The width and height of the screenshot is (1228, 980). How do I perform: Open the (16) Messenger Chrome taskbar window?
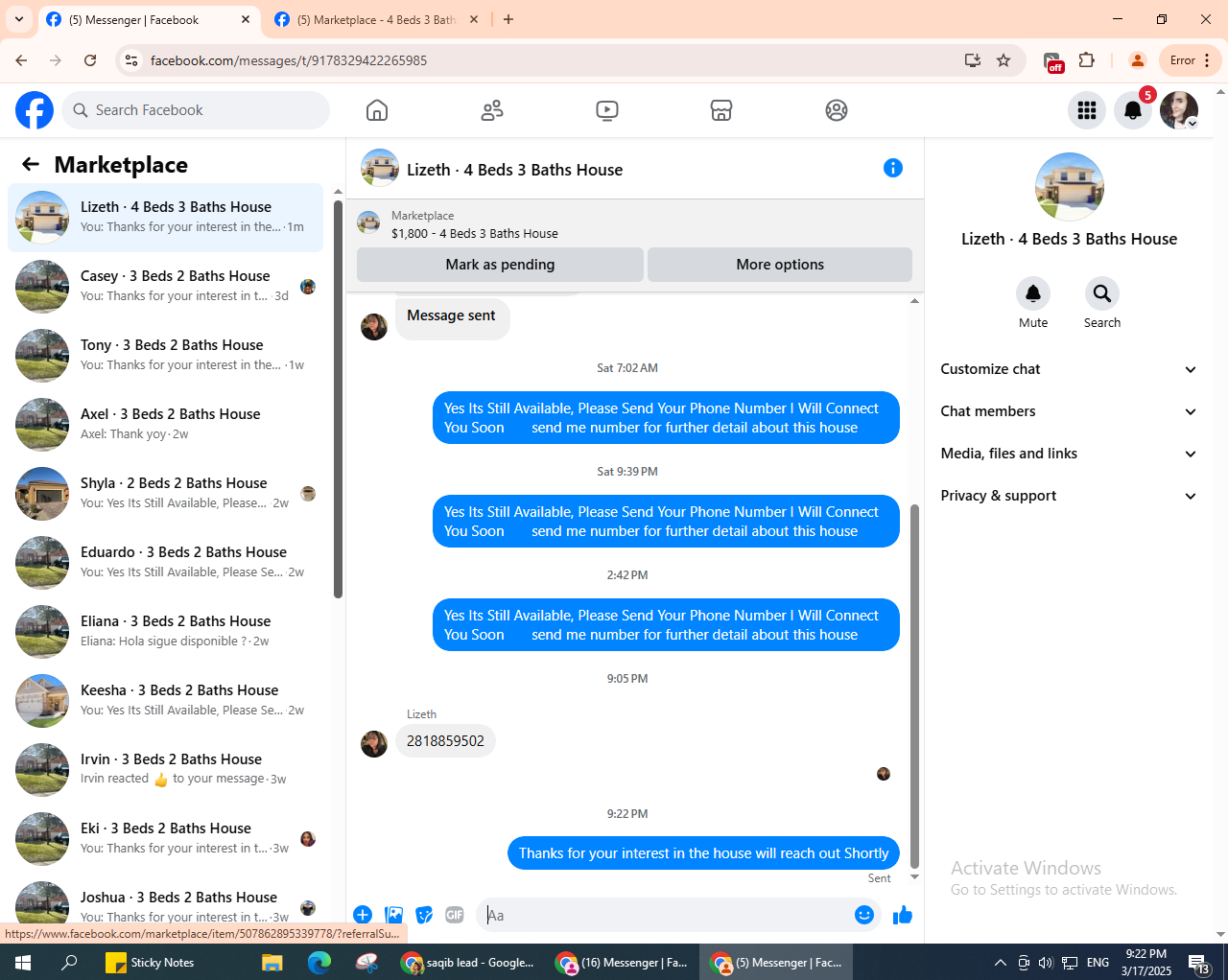[622, 963]
